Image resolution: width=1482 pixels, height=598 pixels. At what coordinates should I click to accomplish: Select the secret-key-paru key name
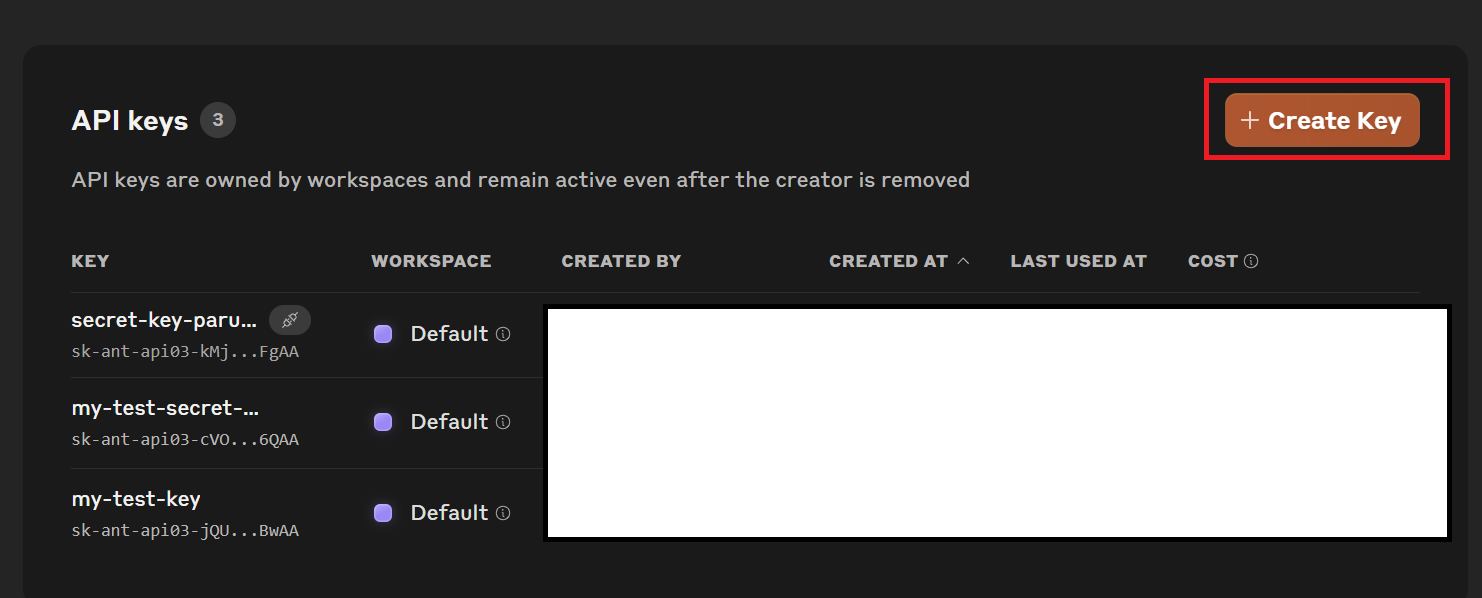164,320
